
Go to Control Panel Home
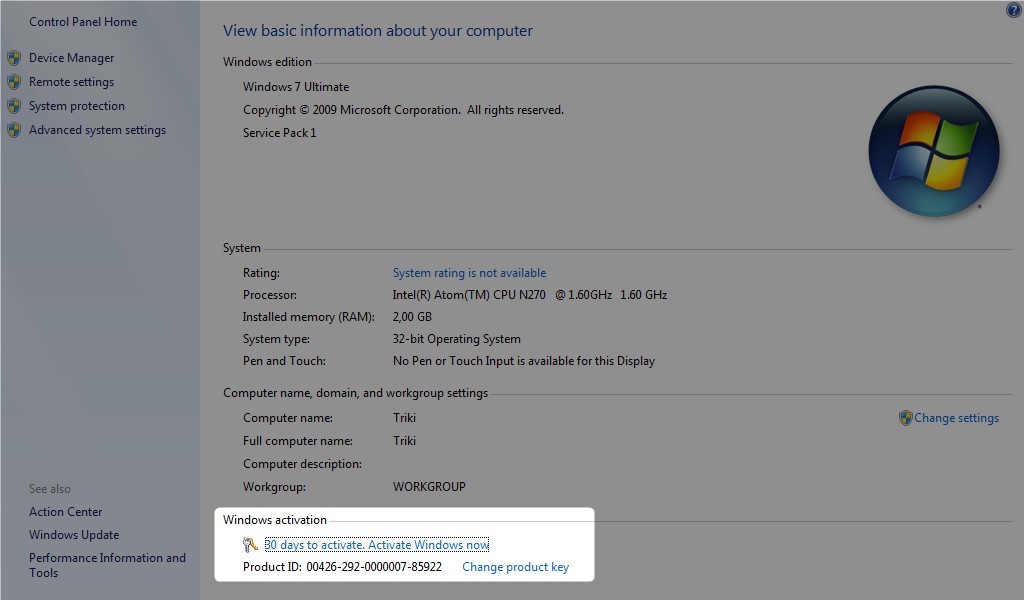coord(83,22)
